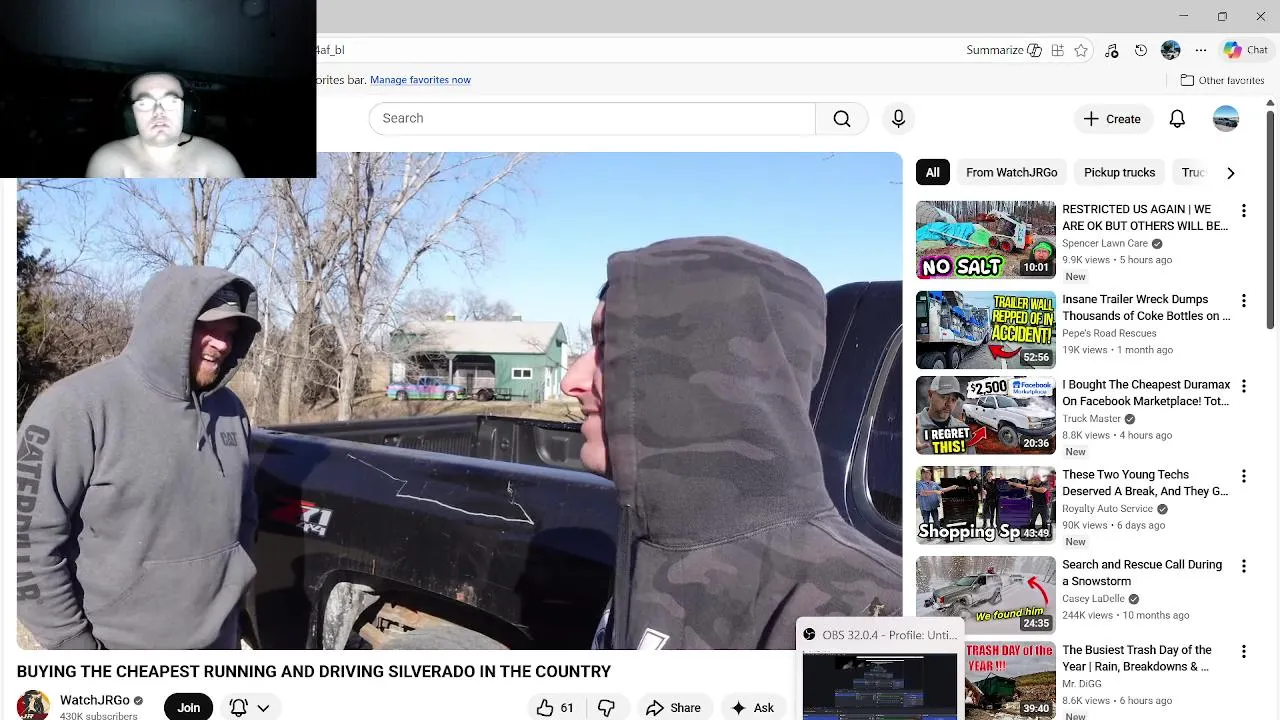Click the split screen icon in address bar
1280x720 pixels.
1058,50
